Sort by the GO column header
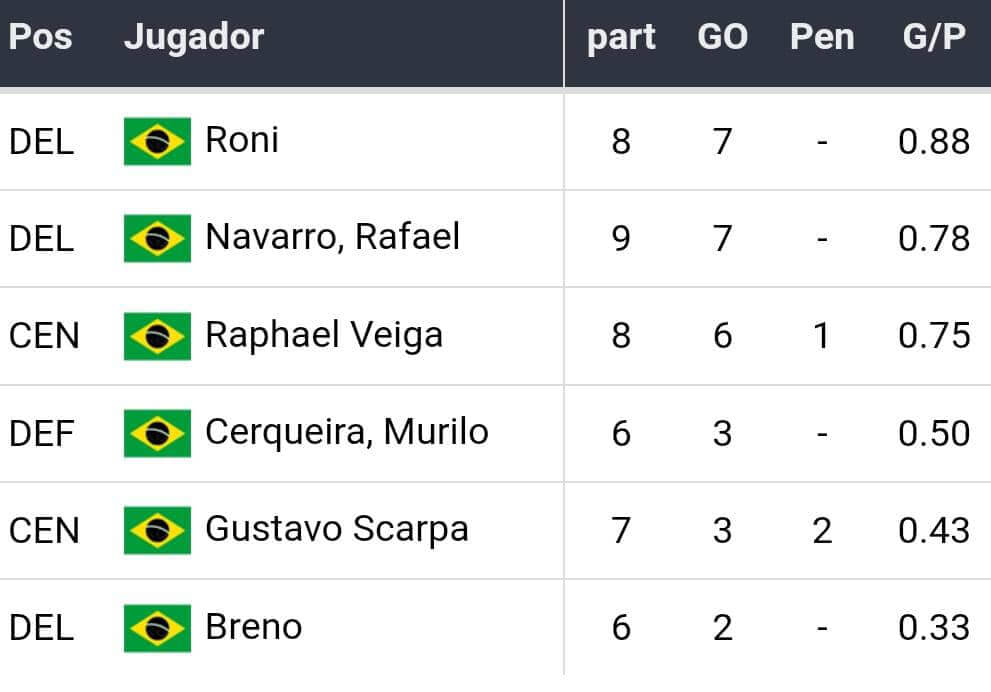991x692 pixels. pos(722,38)
